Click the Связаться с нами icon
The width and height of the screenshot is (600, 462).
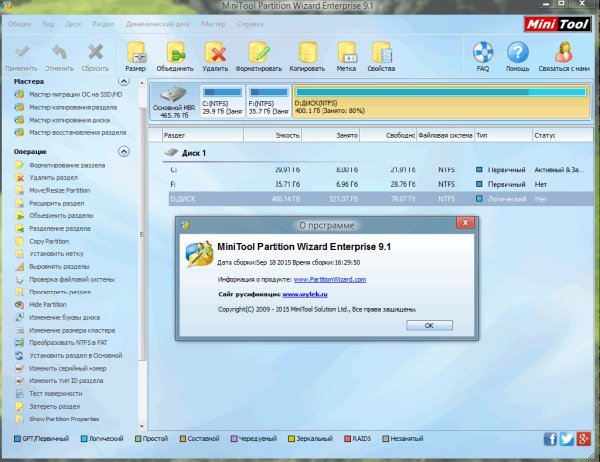(x=564, y=52)
